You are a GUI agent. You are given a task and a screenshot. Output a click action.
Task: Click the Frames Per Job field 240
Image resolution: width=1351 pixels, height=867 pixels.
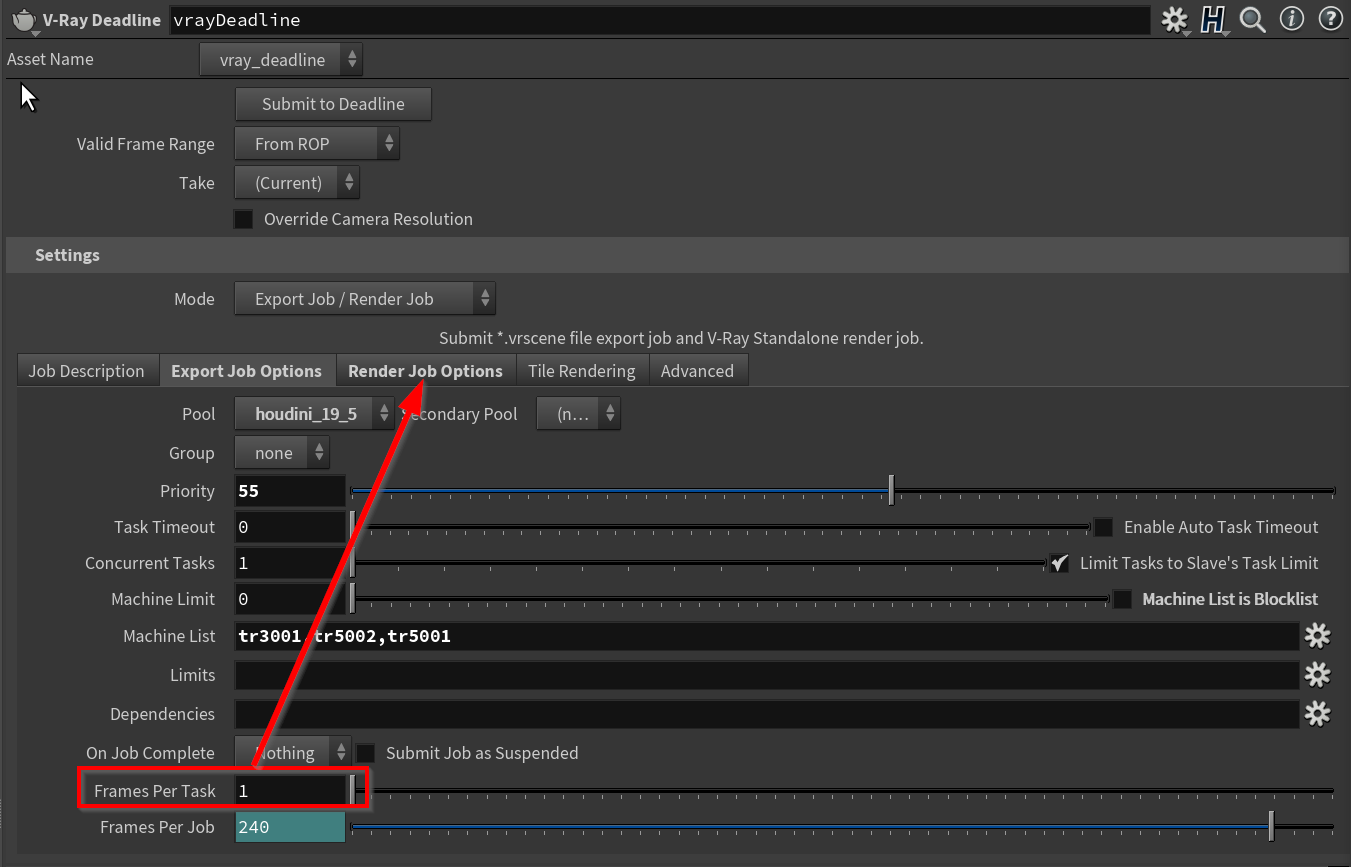(x=290, y=827)
